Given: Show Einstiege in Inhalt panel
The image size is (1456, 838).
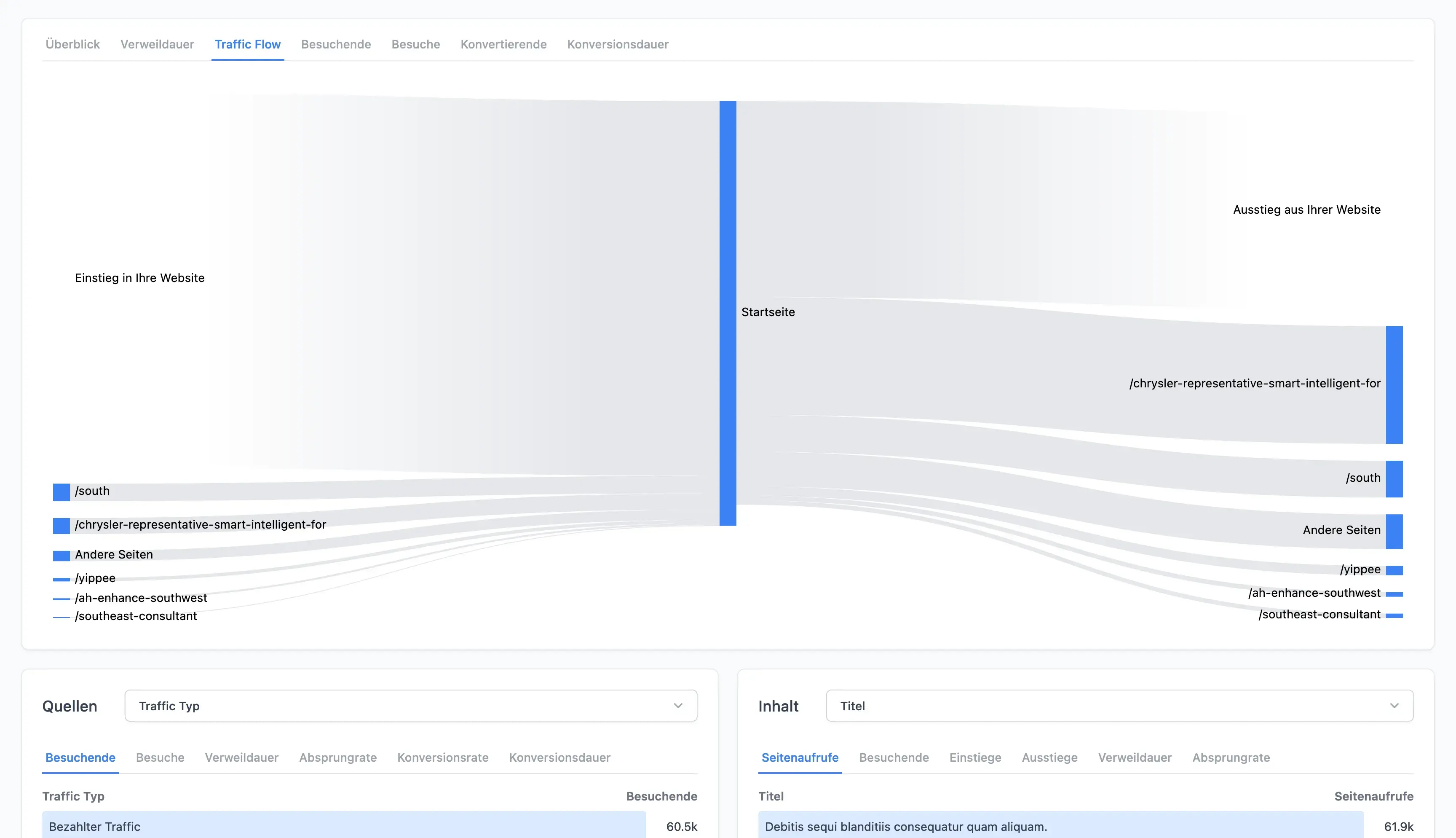Looking at the screenshot, I should point(975,757).
